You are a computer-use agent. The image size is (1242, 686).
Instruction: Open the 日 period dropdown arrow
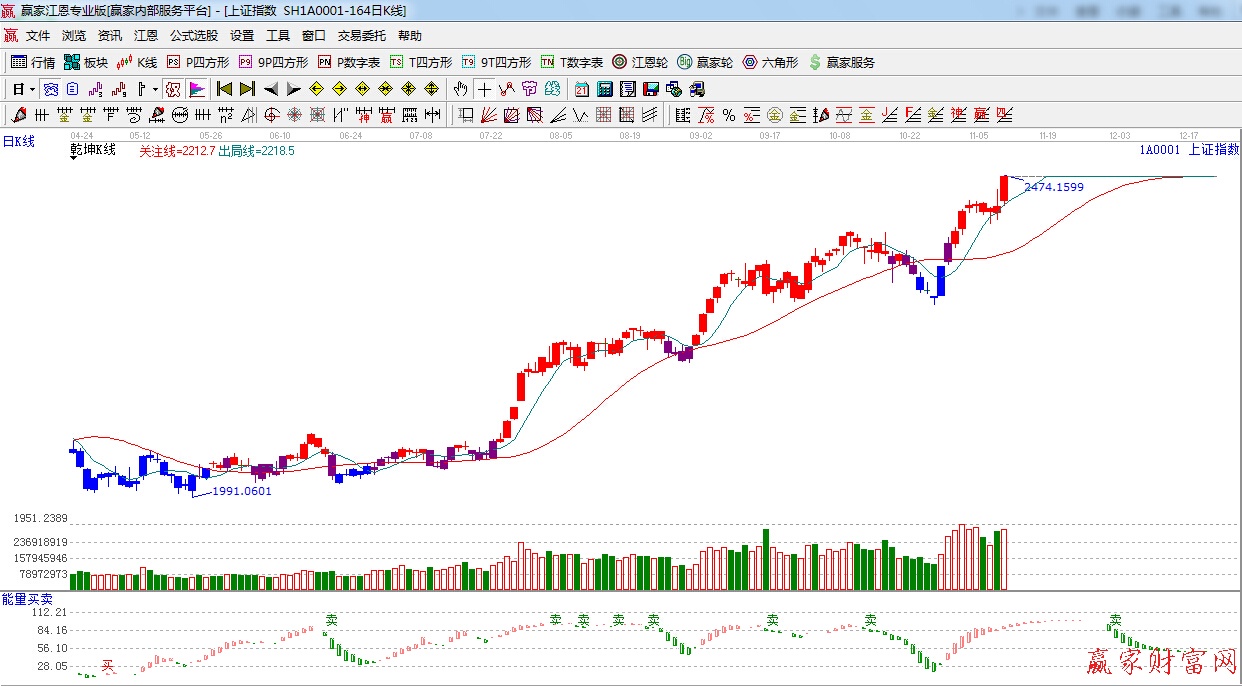(32, 89)
